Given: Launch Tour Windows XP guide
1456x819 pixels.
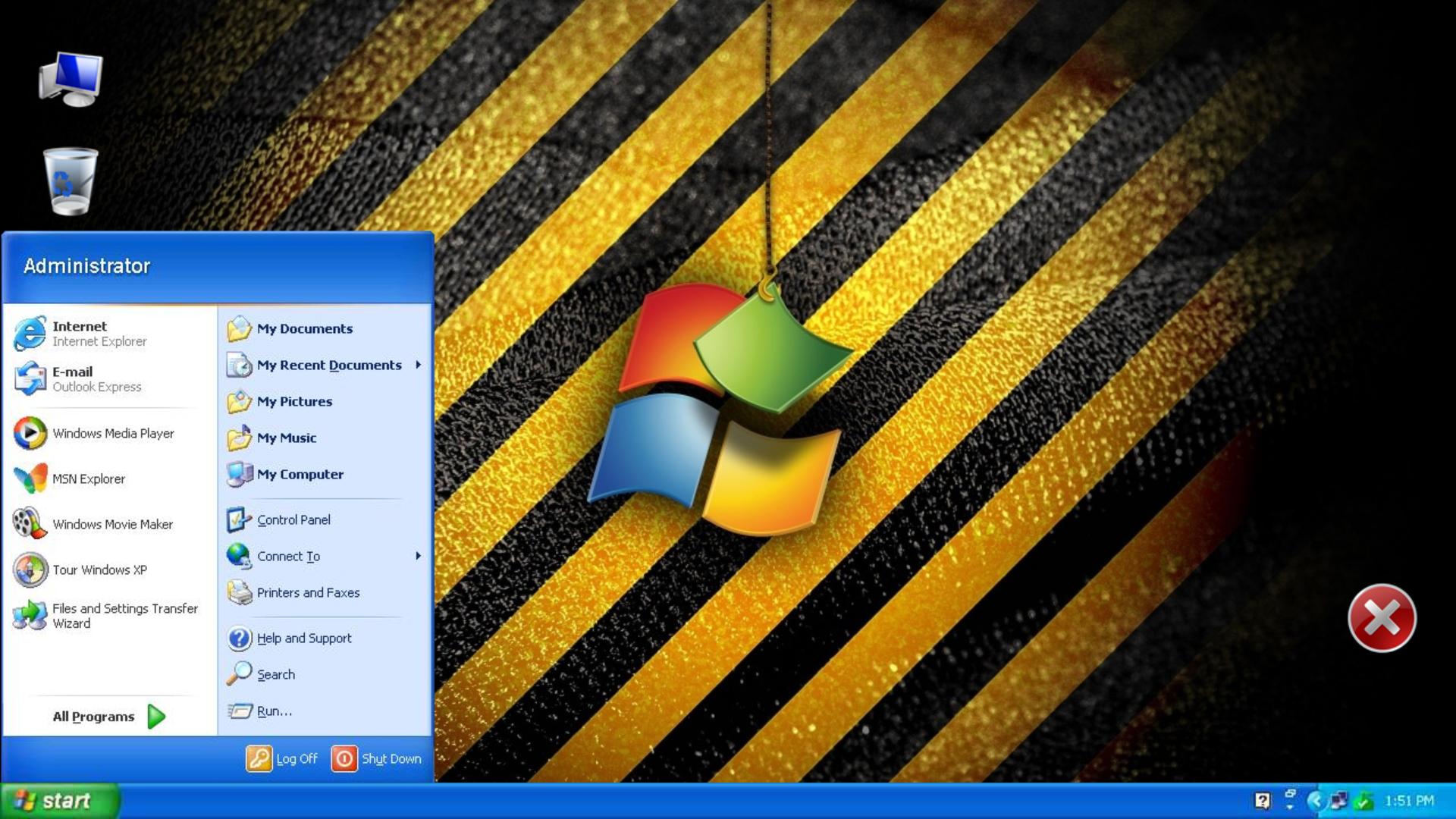Looking at the screenshot, I should tap(100, 567).
